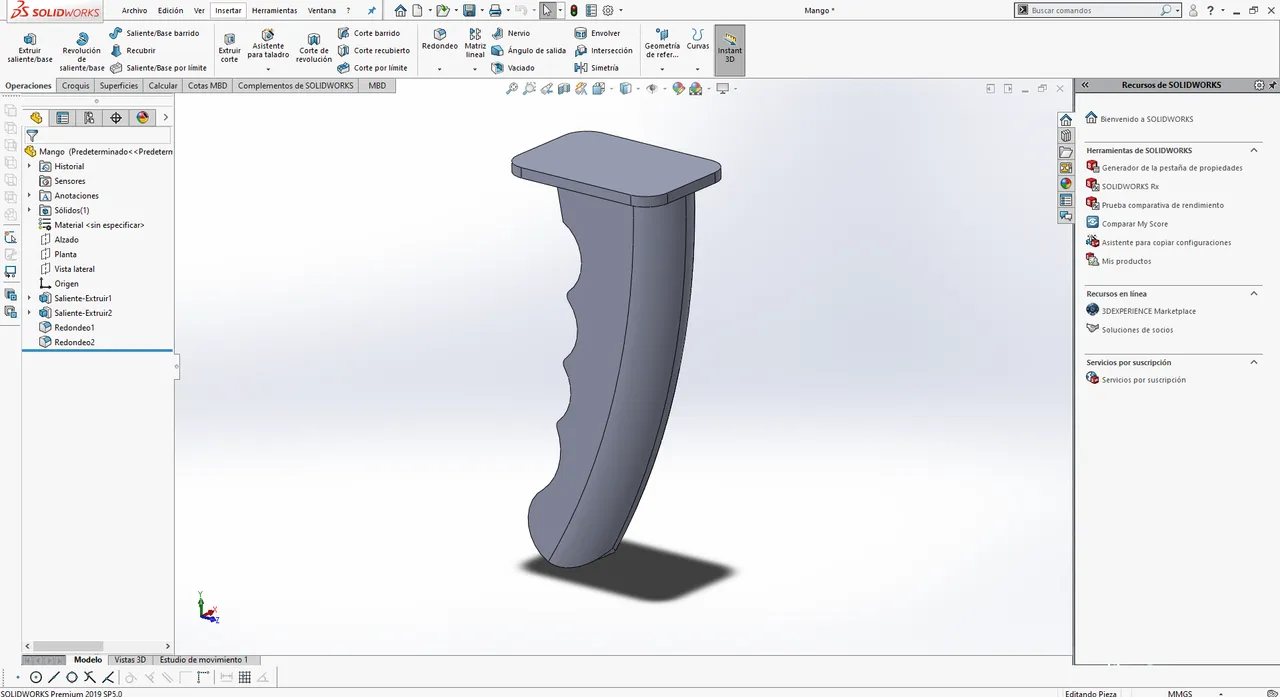The height and width of the screenshot is (697, 1280).
Task: Click the Print icon in the top toolbar
Action: [494, 10]
